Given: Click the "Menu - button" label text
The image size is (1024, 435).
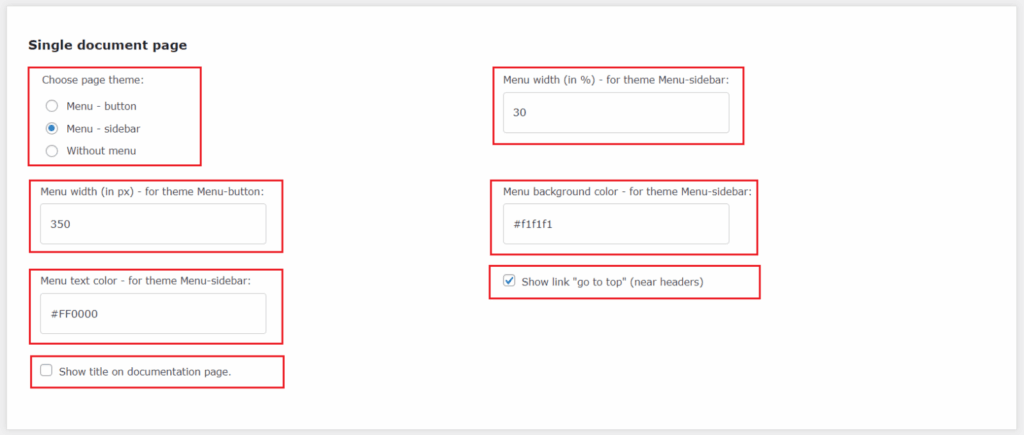Looking at the screenshot, I should 101,106.
